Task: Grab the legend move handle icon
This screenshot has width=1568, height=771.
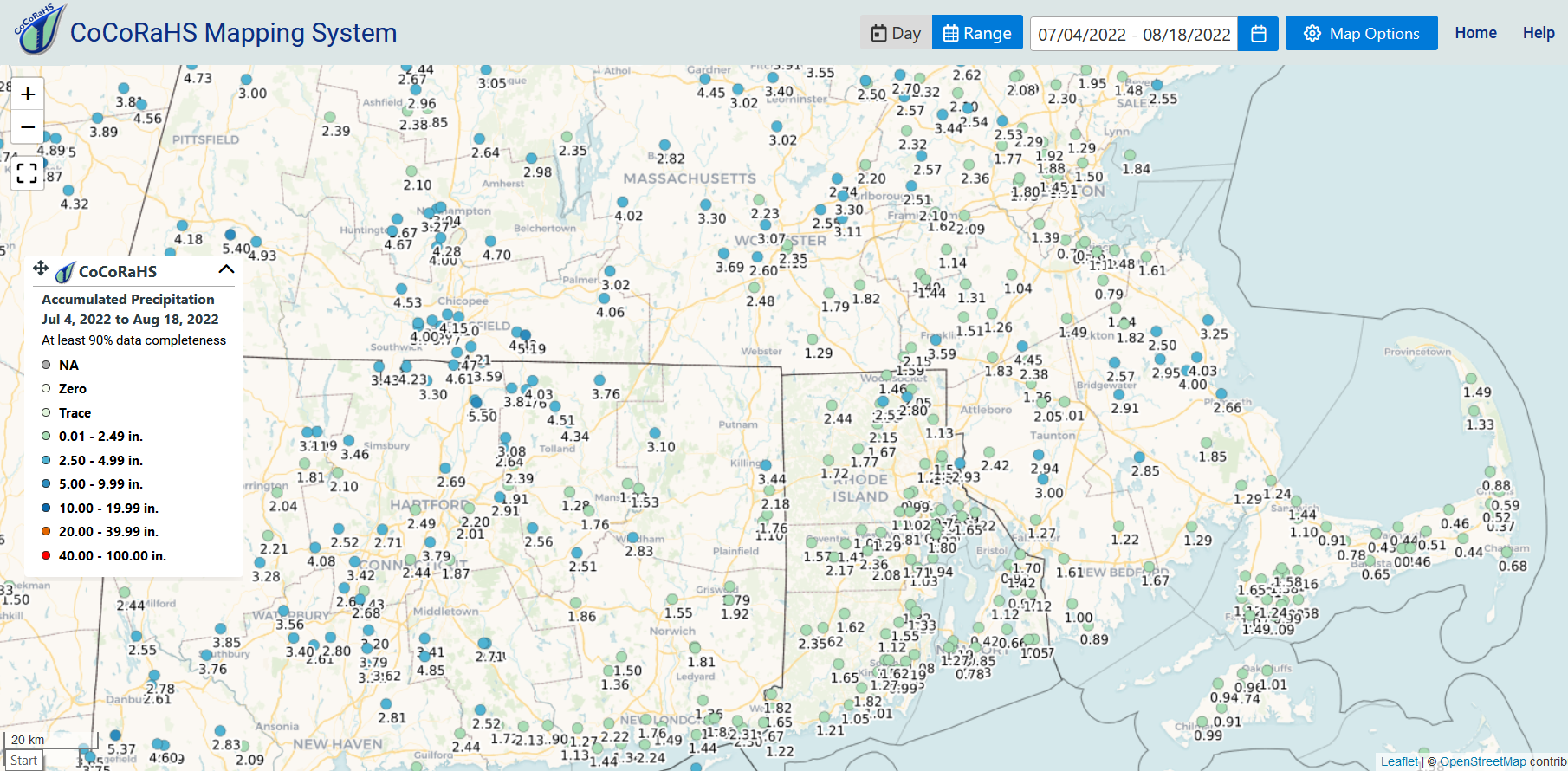Action: click(x=41, y=268)
